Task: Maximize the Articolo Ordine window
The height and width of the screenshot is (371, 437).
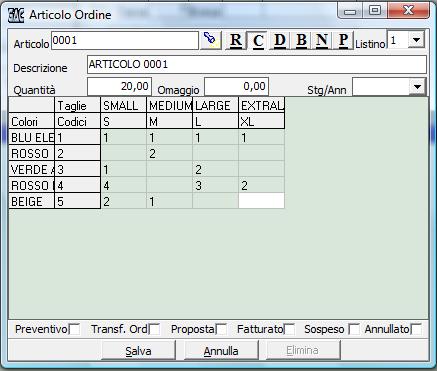Action: click(x=375, y=11)
